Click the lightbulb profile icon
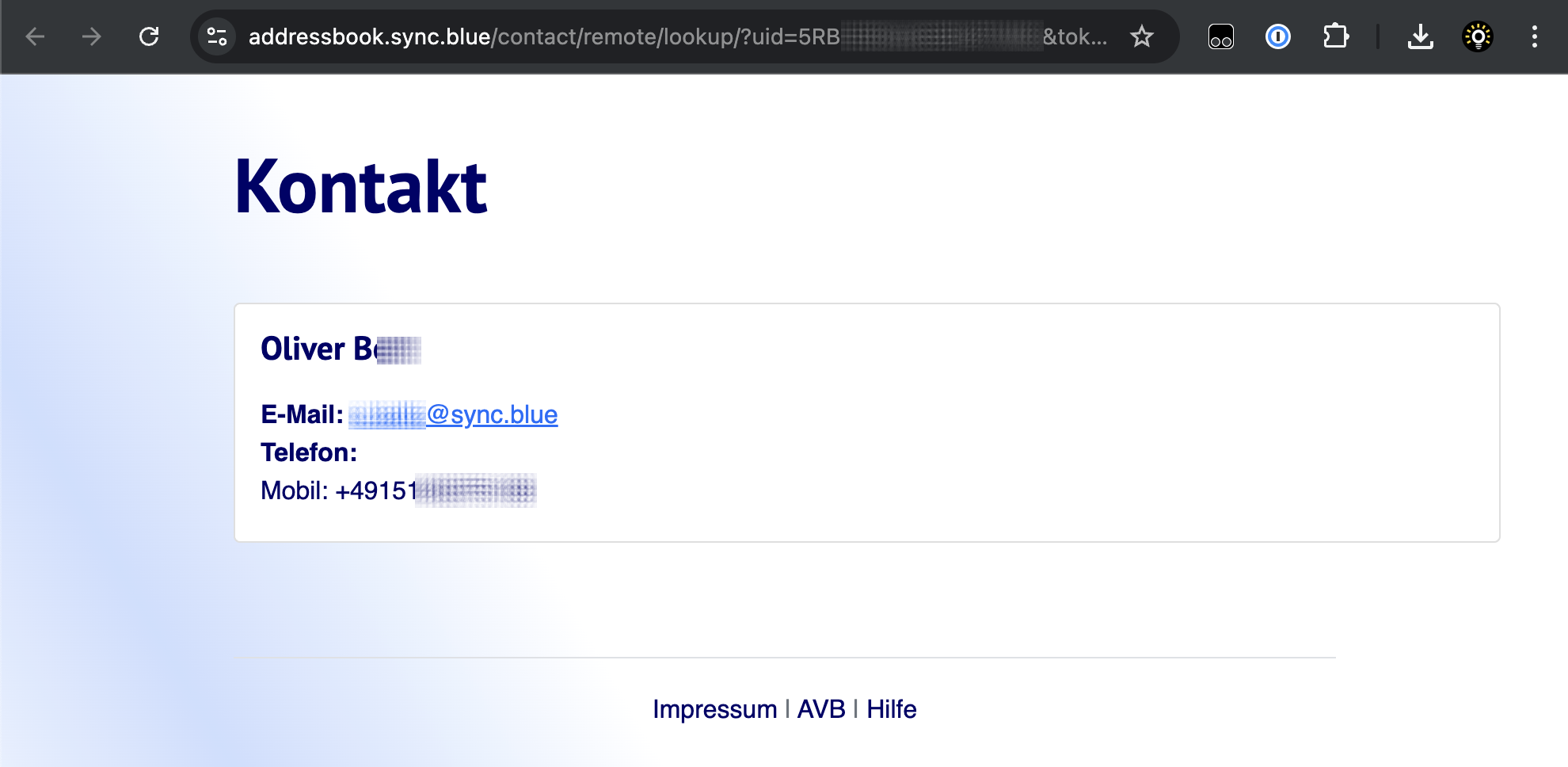 coord(1478,36)
